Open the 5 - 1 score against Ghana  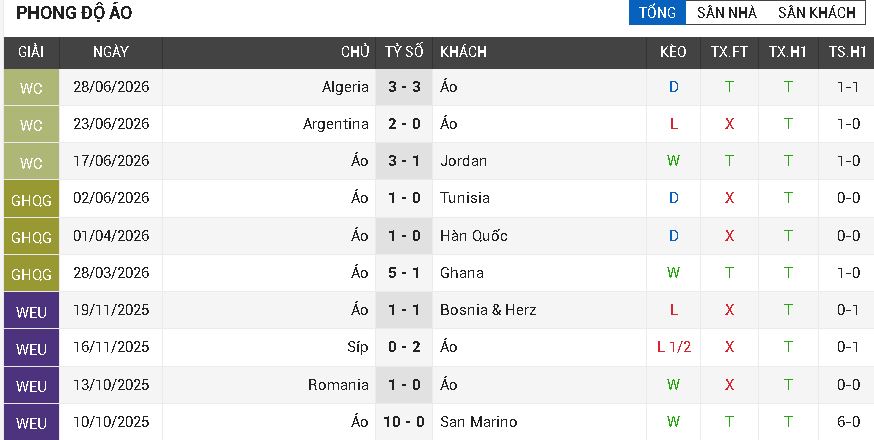pos(404,273)
